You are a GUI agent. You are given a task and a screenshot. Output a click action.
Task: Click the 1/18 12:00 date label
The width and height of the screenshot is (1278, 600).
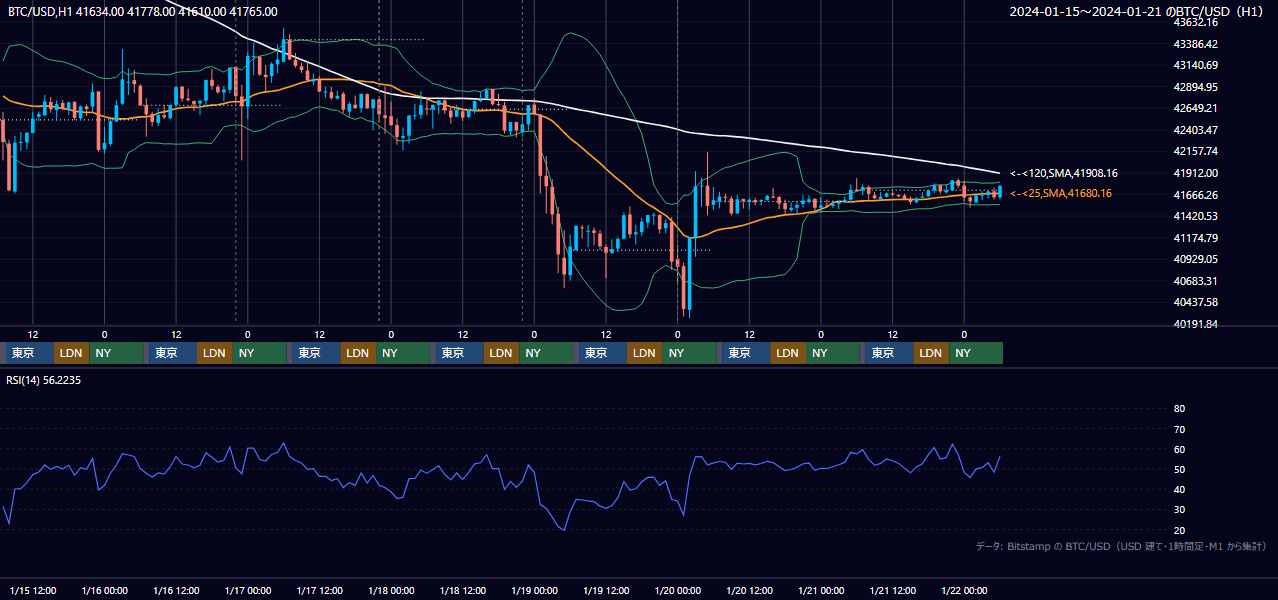[x=463, y=589]
